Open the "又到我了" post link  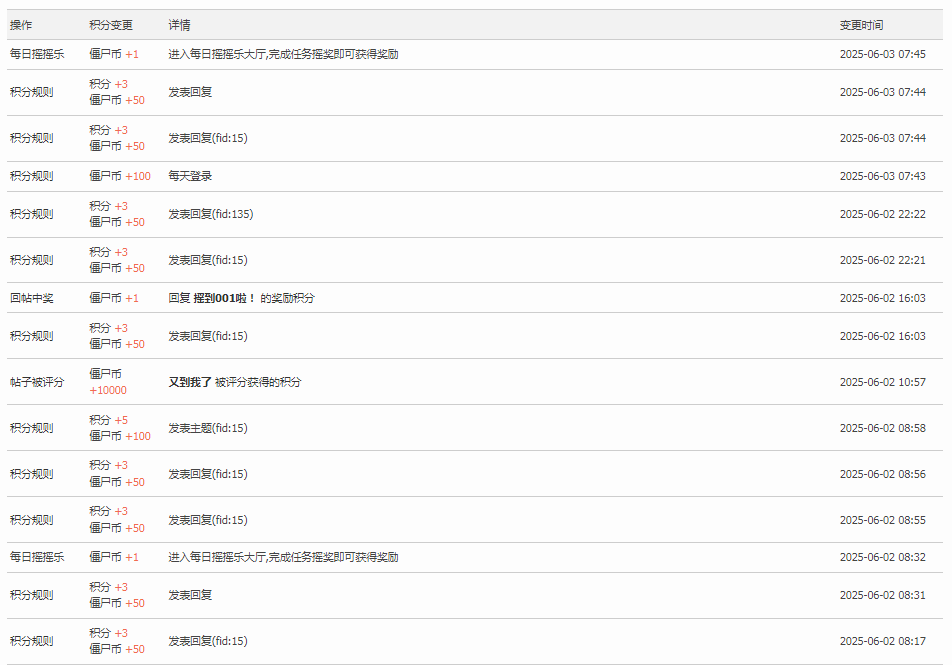click(190, 382)
